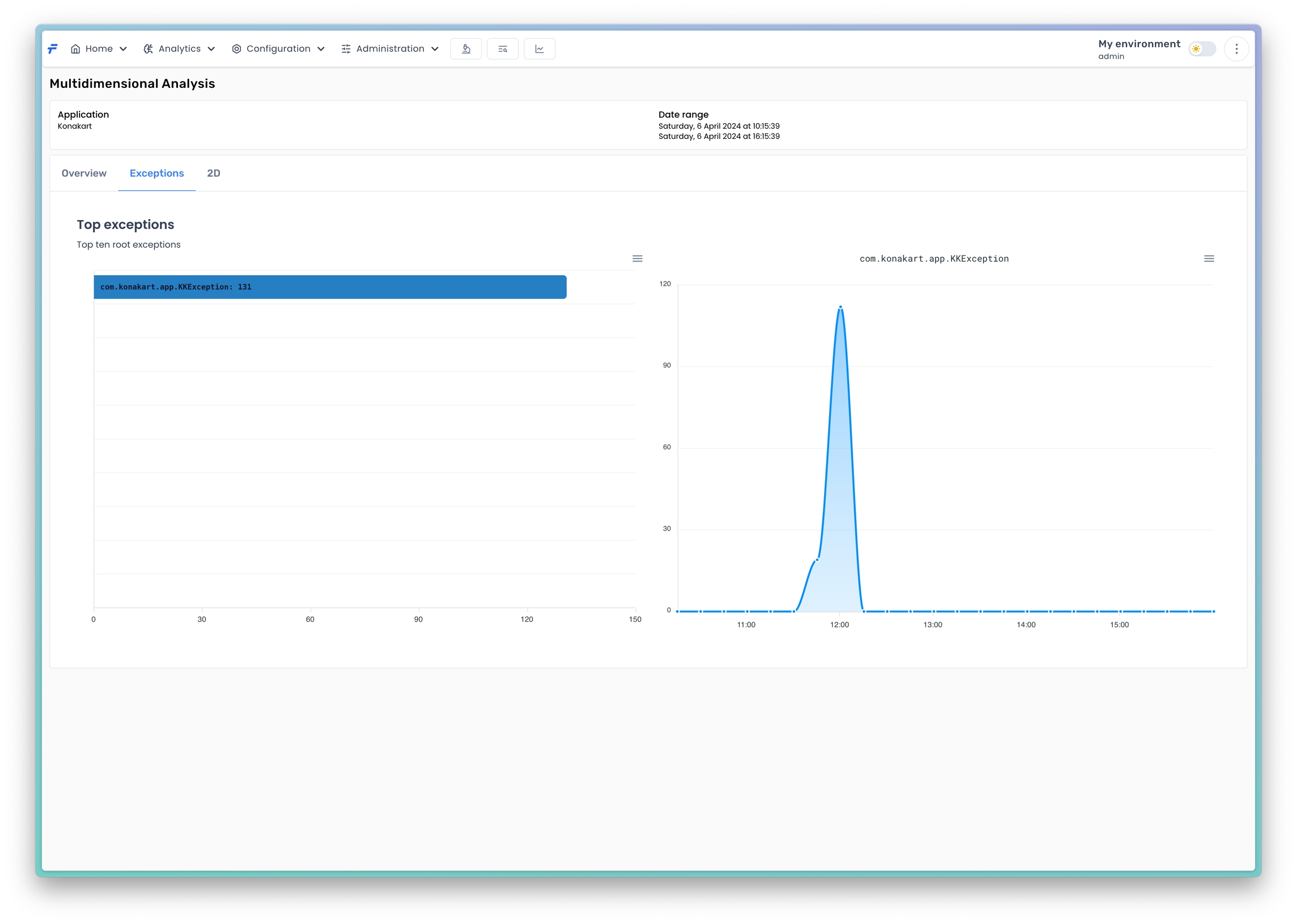This screenshot has width=1297, height=924.
Task: Click the microscope analysis toolbar icon
Action: [466, 49]
